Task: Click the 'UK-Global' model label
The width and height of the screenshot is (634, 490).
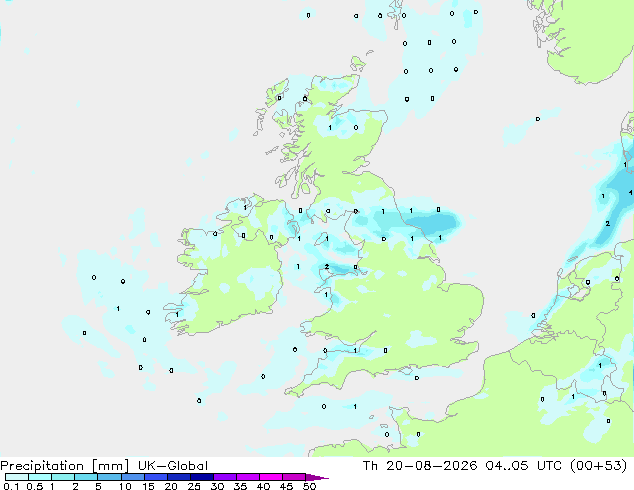Action: [x=173, y=466]
